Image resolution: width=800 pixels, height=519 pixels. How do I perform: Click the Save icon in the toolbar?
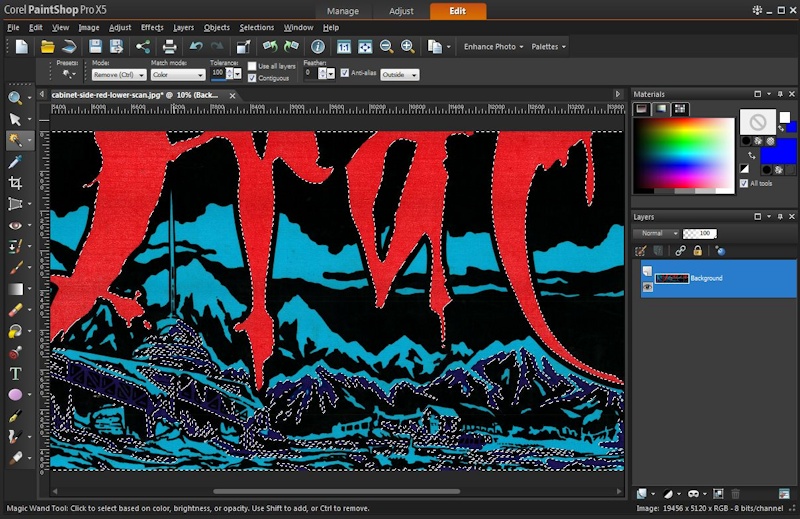(95, 47)
